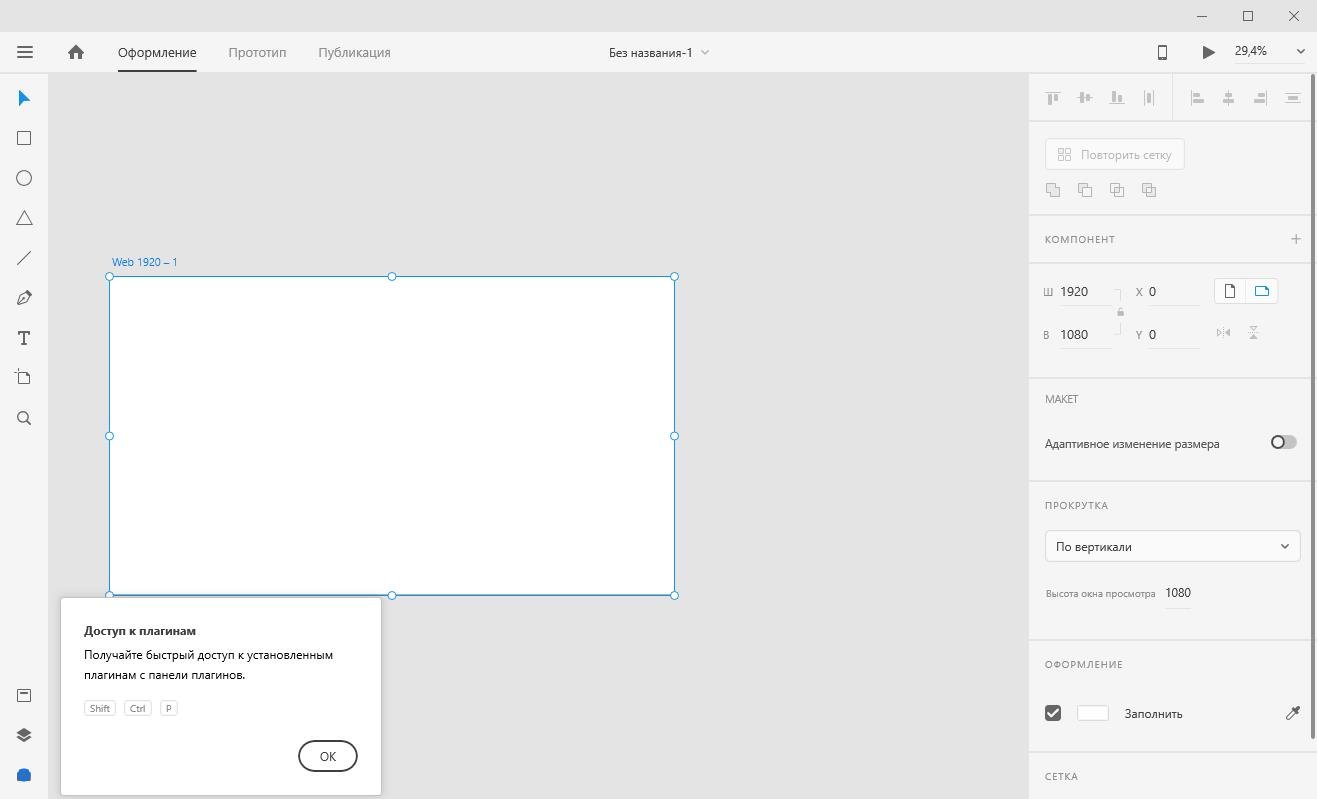Open the Plugins panel icon
The image size is (1317, 799).
click(24, 775)
